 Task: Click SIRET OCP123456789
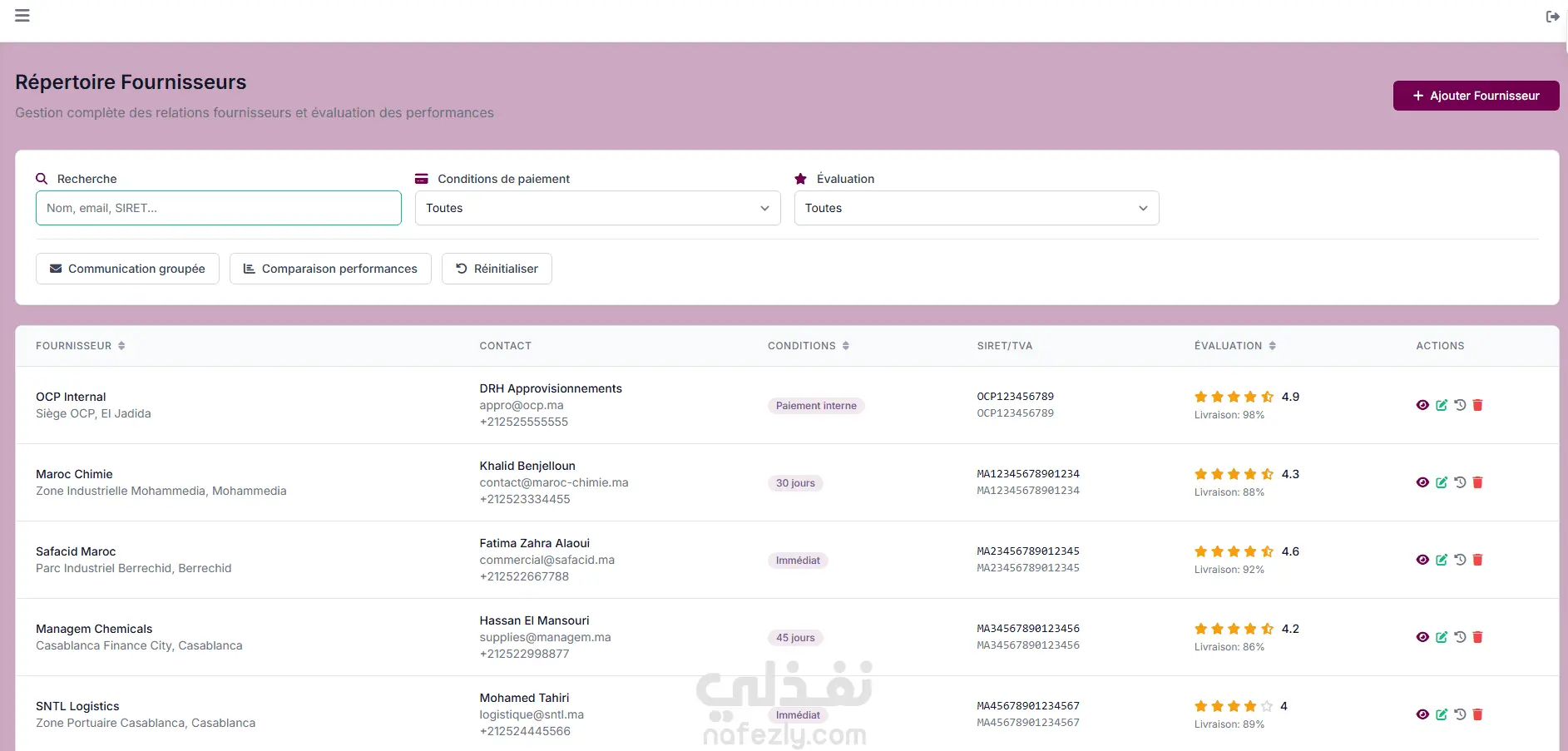1016,397
